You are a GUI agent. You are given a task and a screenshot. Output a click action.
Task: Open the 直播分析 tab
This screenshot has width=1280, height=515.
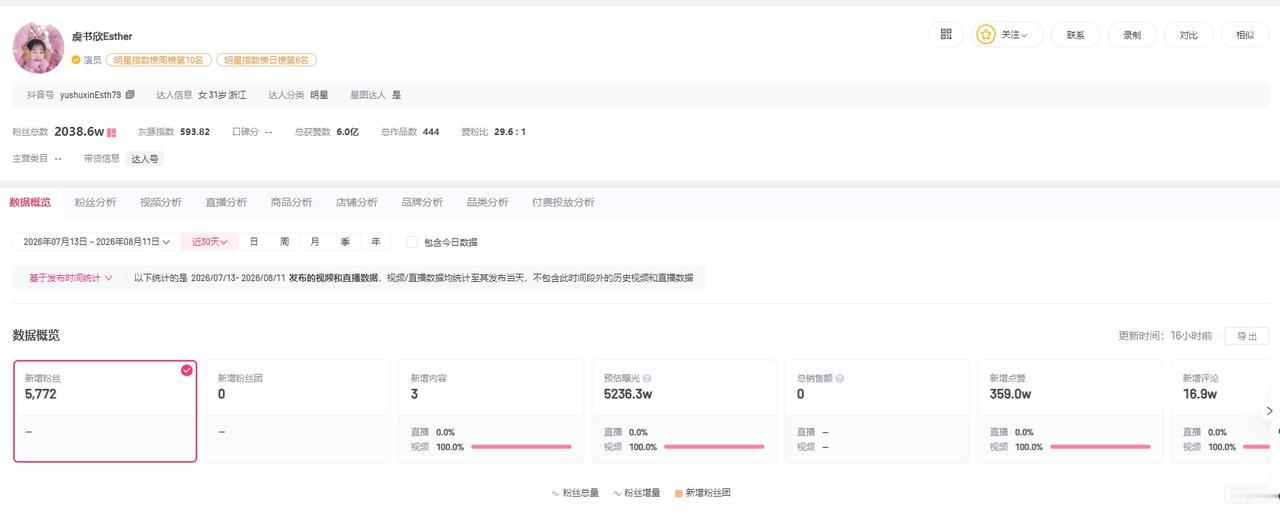[x=226, y=202]
